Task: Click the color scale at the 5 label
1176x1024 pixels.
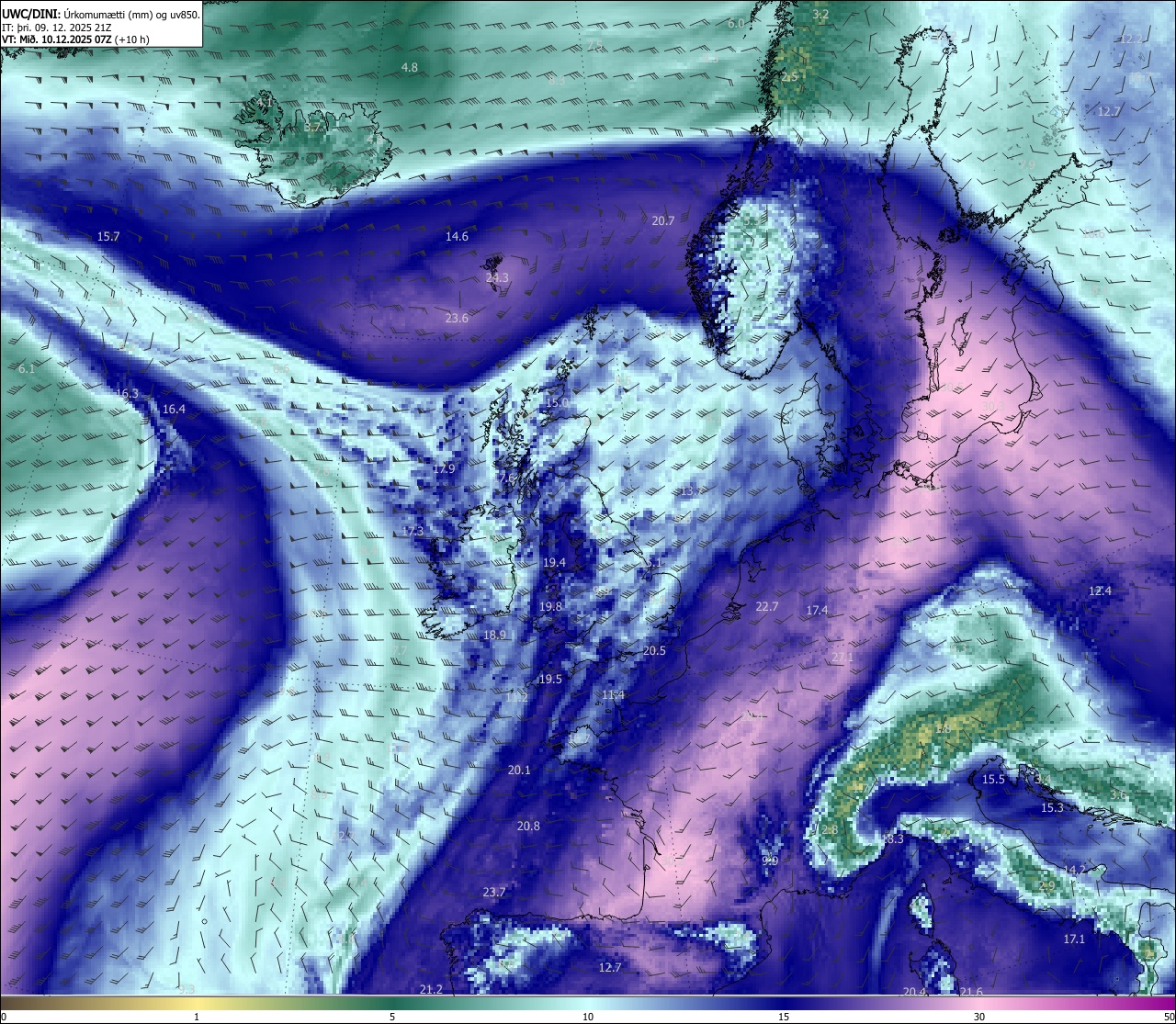Action: coord(392,1017)
